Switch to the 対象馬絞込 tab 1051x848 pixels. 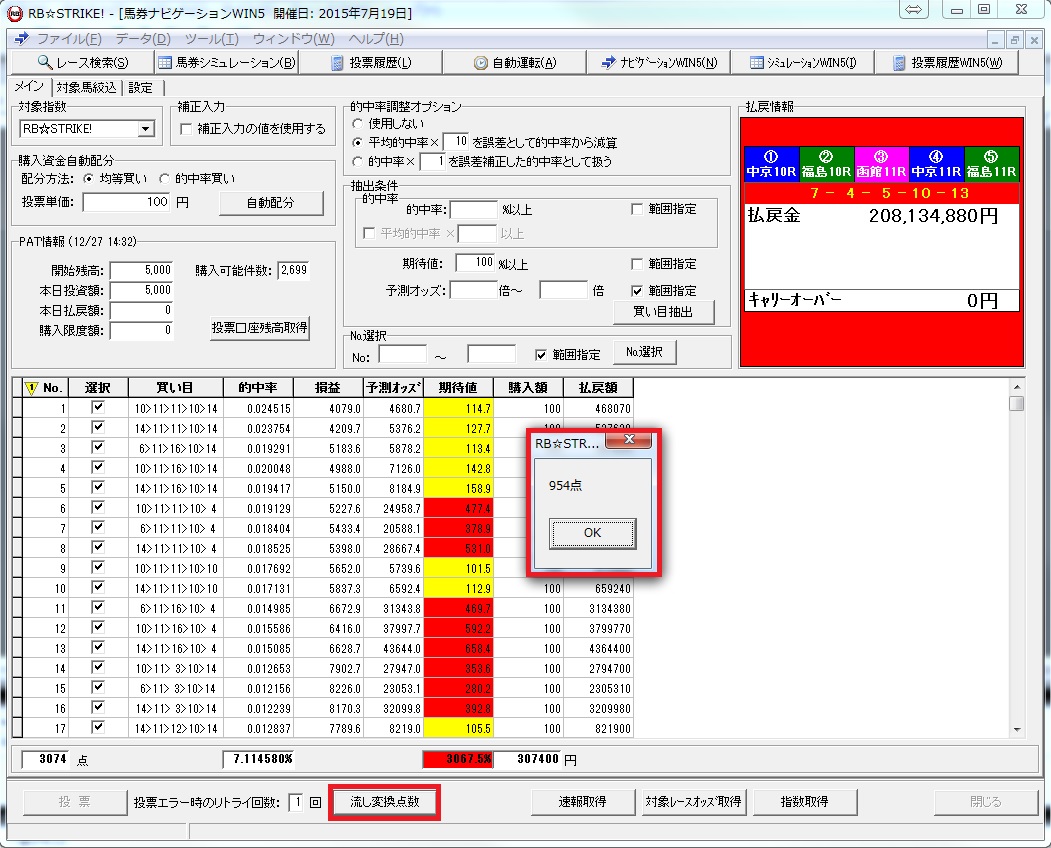(86, 87)
